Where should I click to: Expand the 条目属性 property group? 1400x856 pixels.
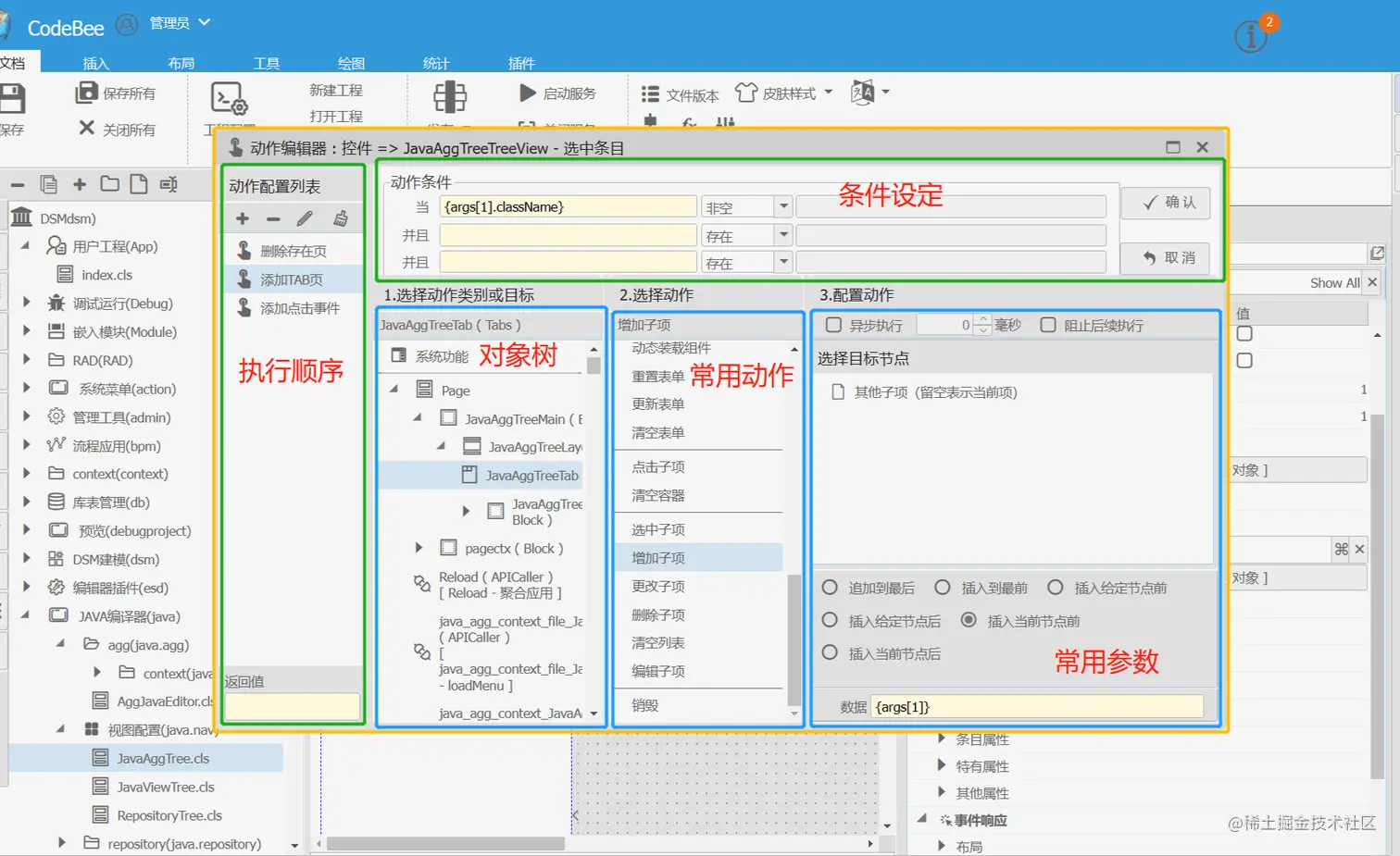pyautogui.click(x=942, y=738)
